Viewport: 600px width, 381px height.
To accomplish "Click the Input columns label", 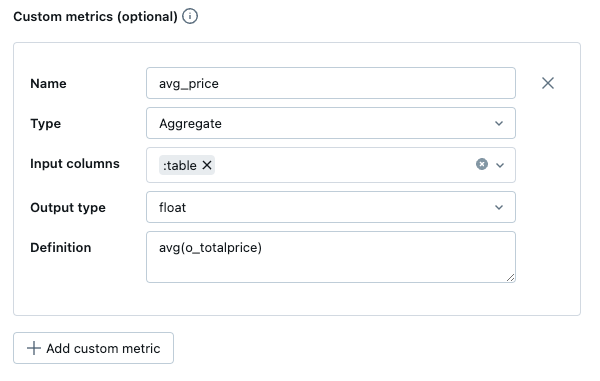I will 75,164.
